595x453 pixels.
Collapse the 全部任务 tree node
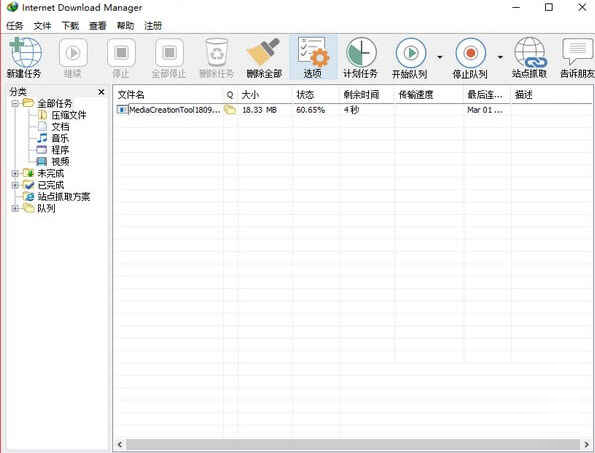tap(15, 103)
